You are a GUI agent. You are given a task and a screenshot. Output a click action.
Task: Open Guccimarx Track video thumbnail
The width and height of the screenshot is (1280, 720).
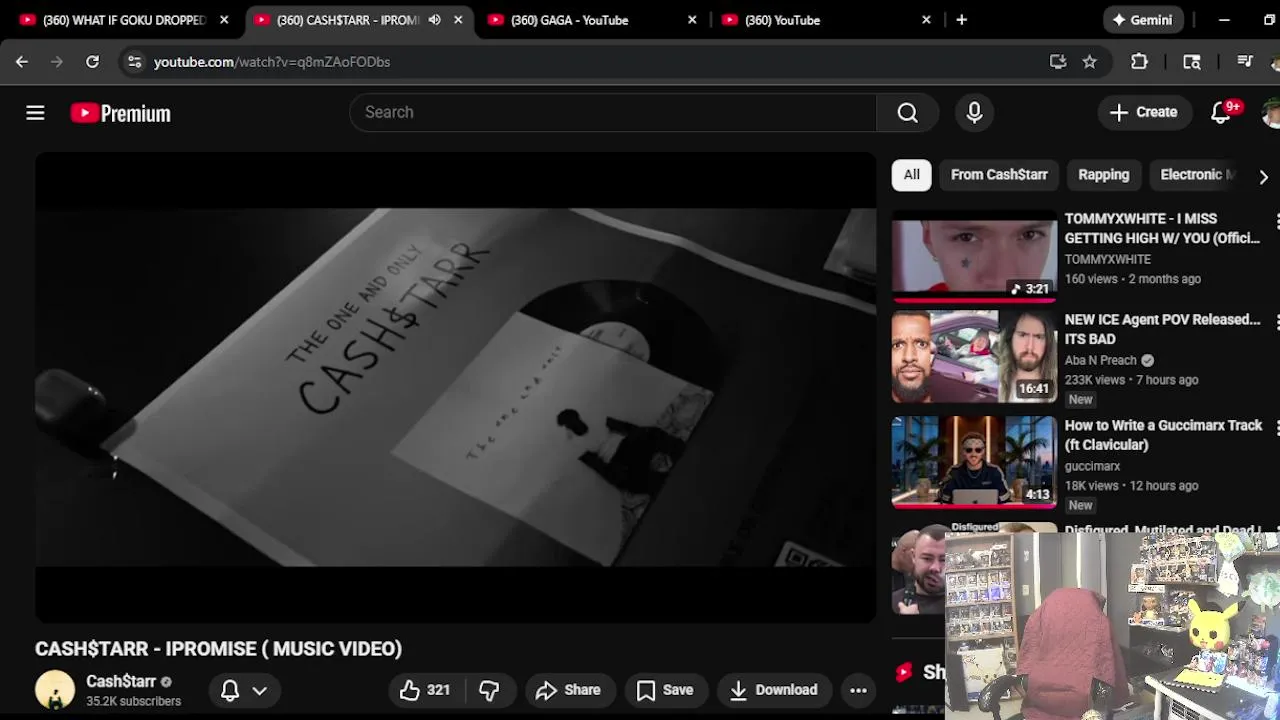click(x=974, y=463)
